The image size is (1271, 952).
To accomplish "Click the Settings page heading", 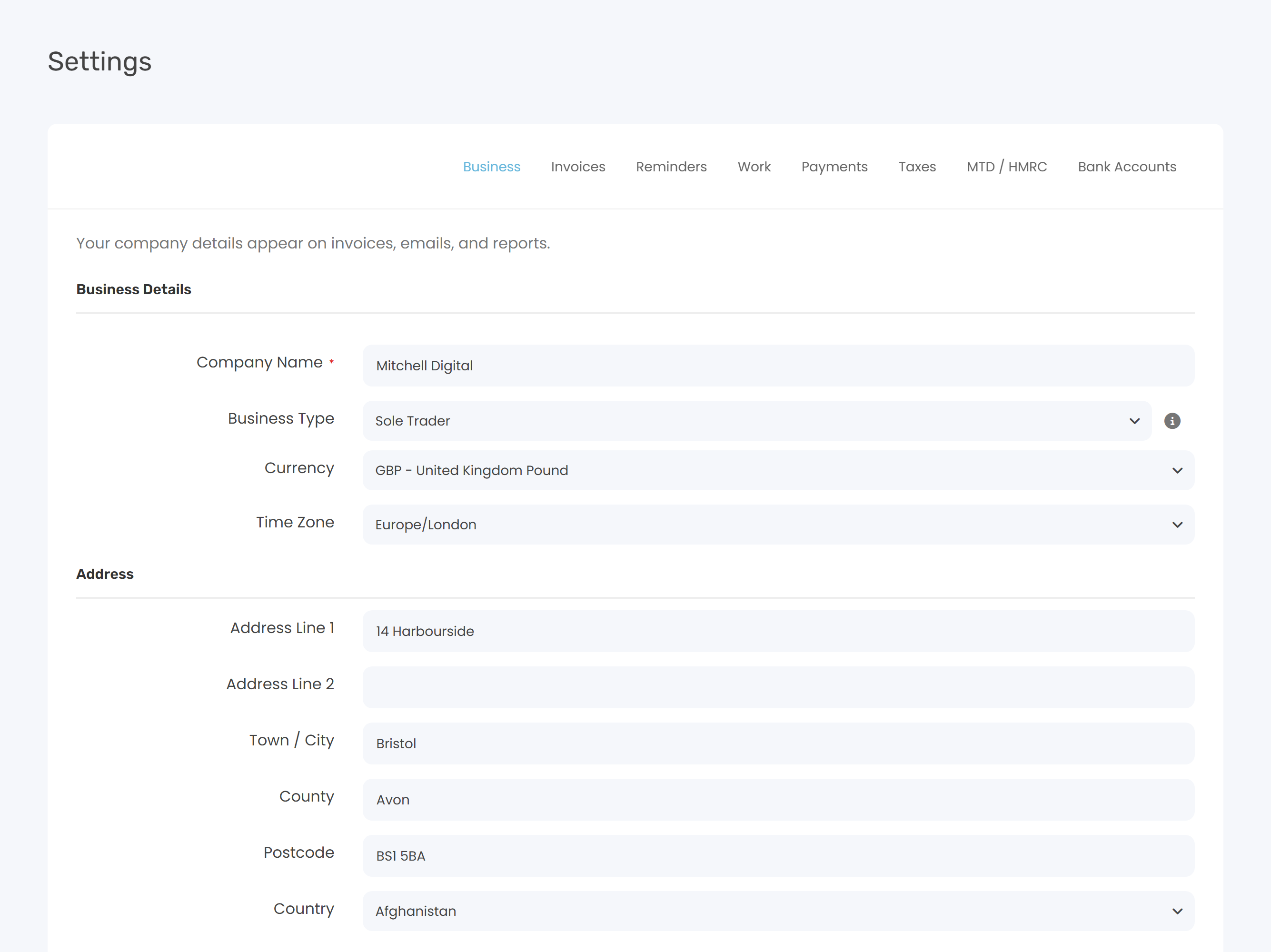I will 99,62.
